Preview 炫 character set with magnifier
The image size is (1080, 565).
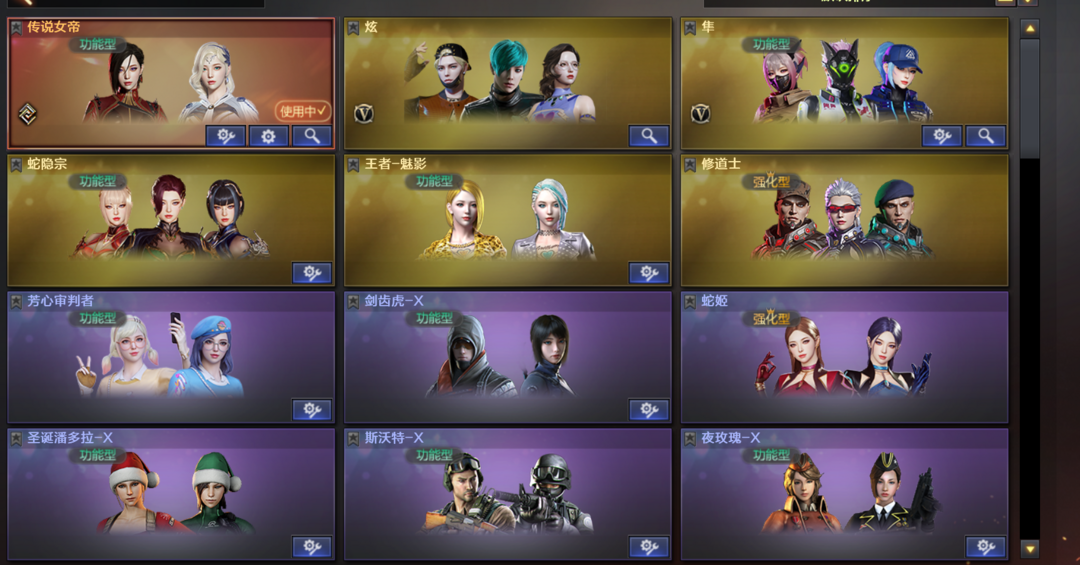click(649, 136)
